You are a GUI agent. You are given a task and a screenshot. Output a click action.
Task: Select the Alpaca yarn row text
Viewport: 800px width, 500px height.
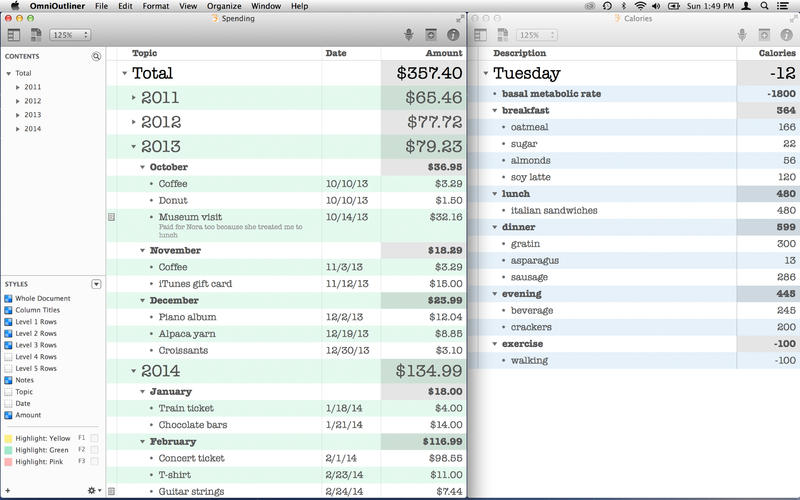[x=187, y=334]
